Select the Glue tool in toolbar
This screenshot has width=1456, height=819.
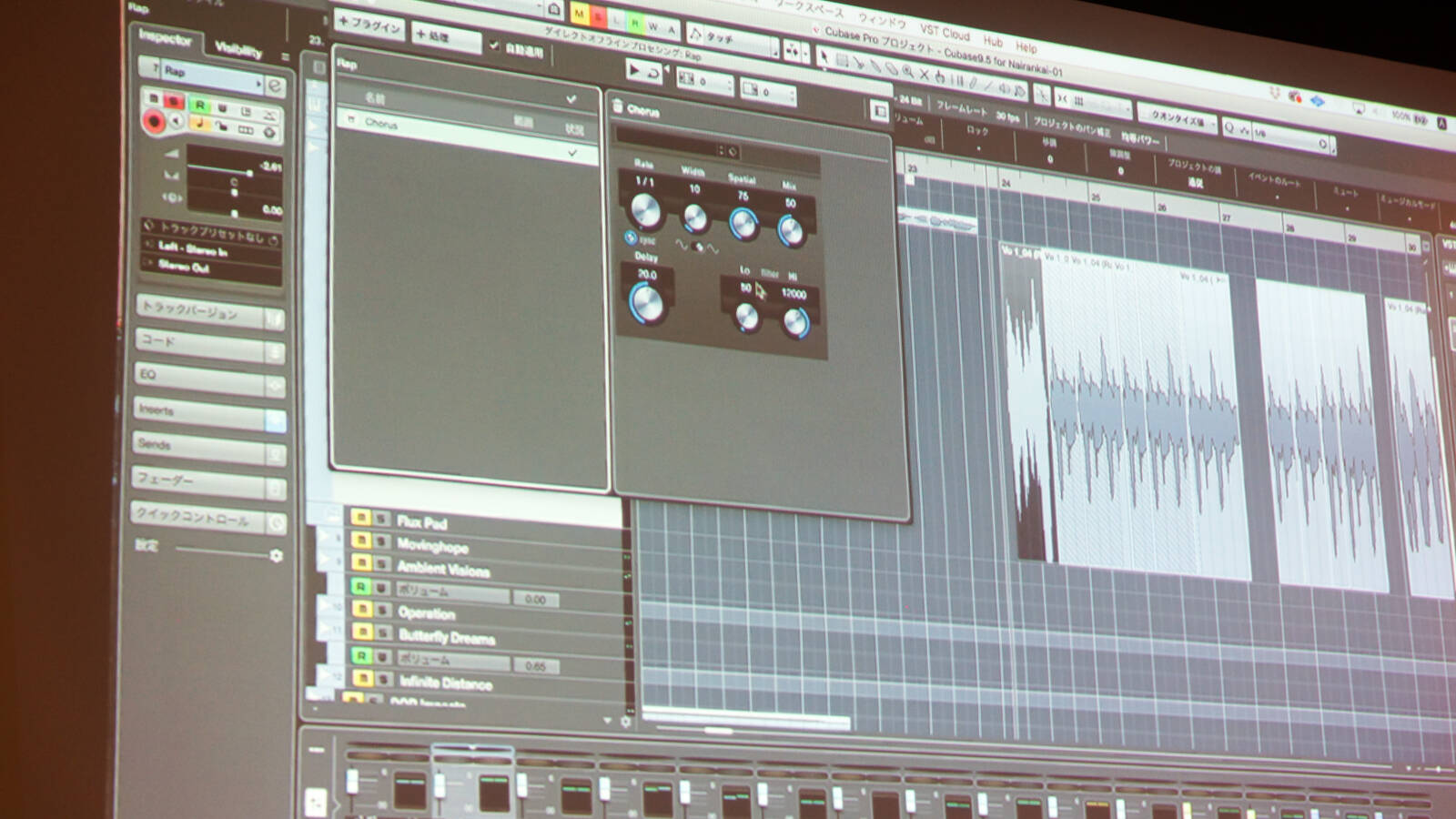[875, 66]
